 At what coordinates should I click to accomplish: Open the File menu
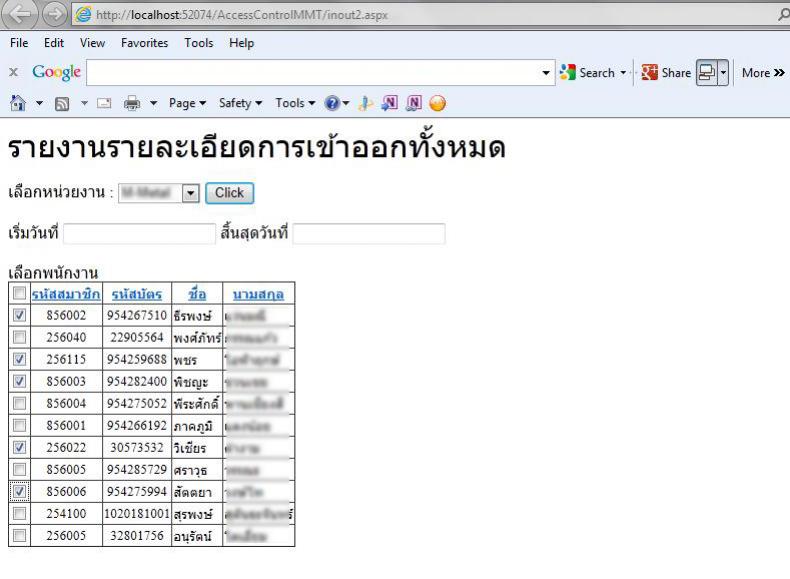(19, 43)
